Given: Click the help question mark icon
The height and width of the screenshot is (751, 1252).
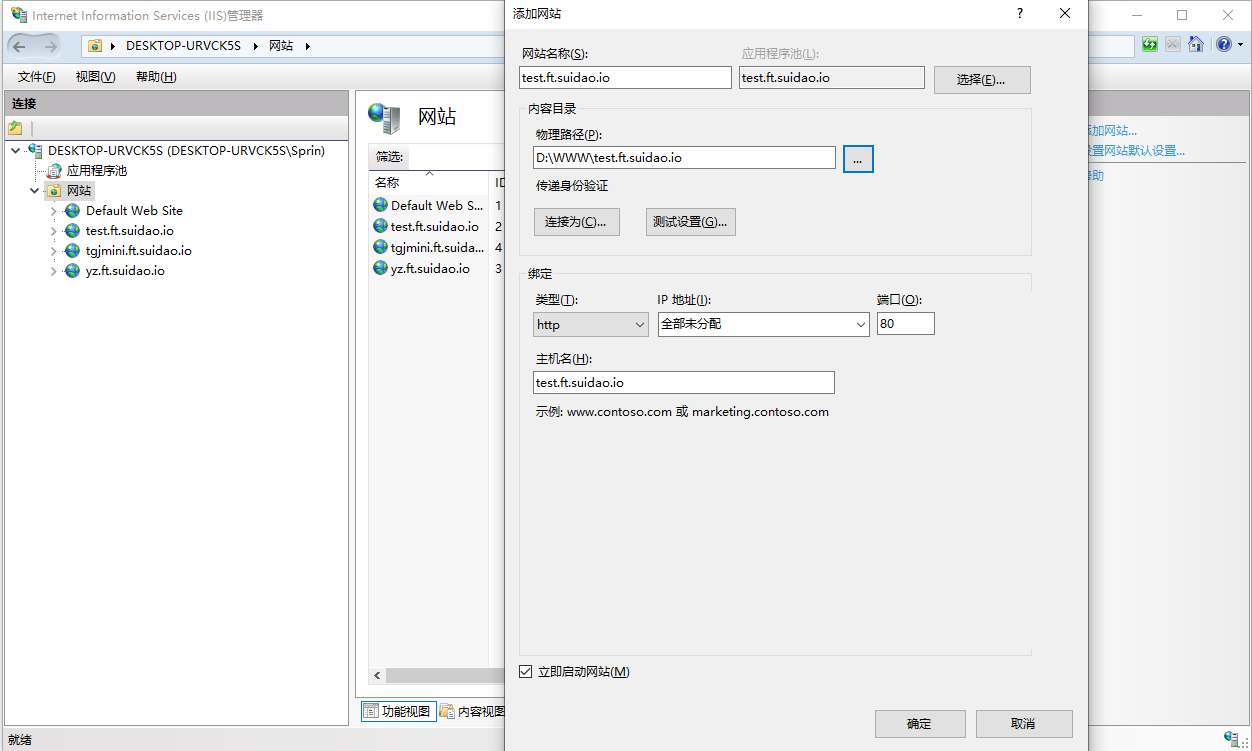Looking at the screenshot, I should [x=1224, y=45].
